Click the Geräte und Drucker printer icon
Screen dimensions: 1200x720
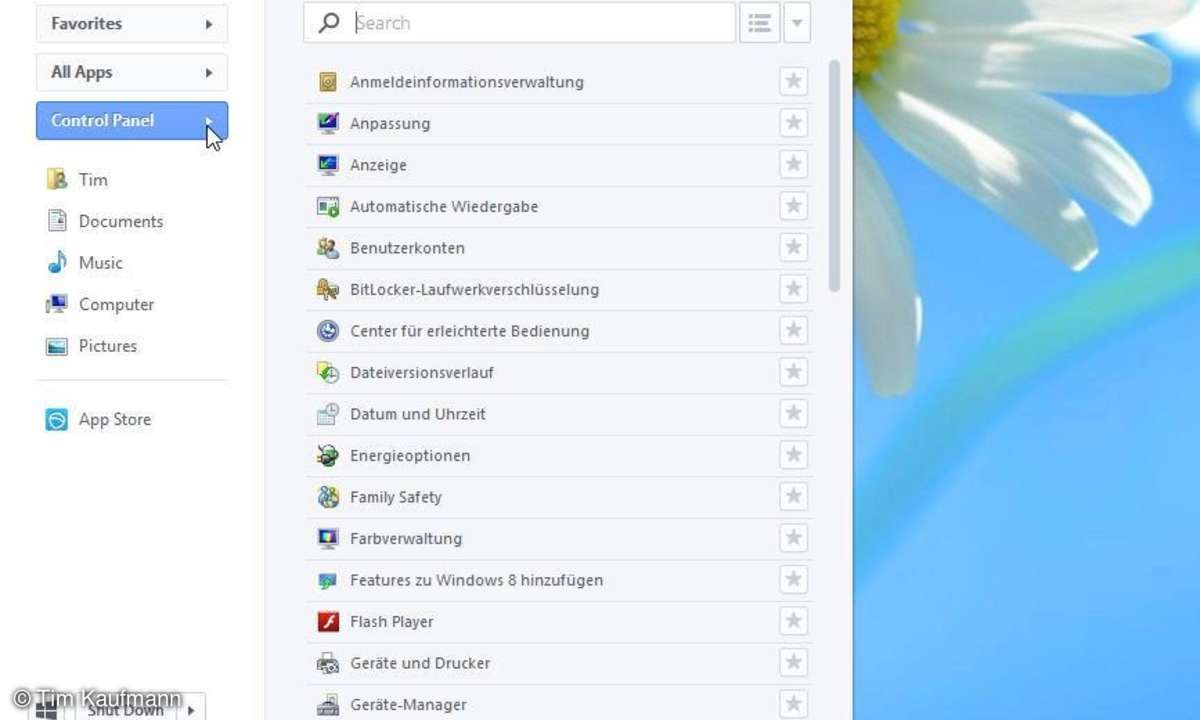(328, 663)
